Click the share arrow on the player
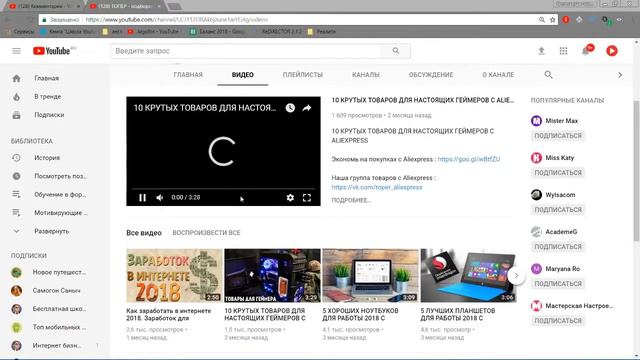Image resolution: width=640 pixels, height=360 pixels. [307, 108]
